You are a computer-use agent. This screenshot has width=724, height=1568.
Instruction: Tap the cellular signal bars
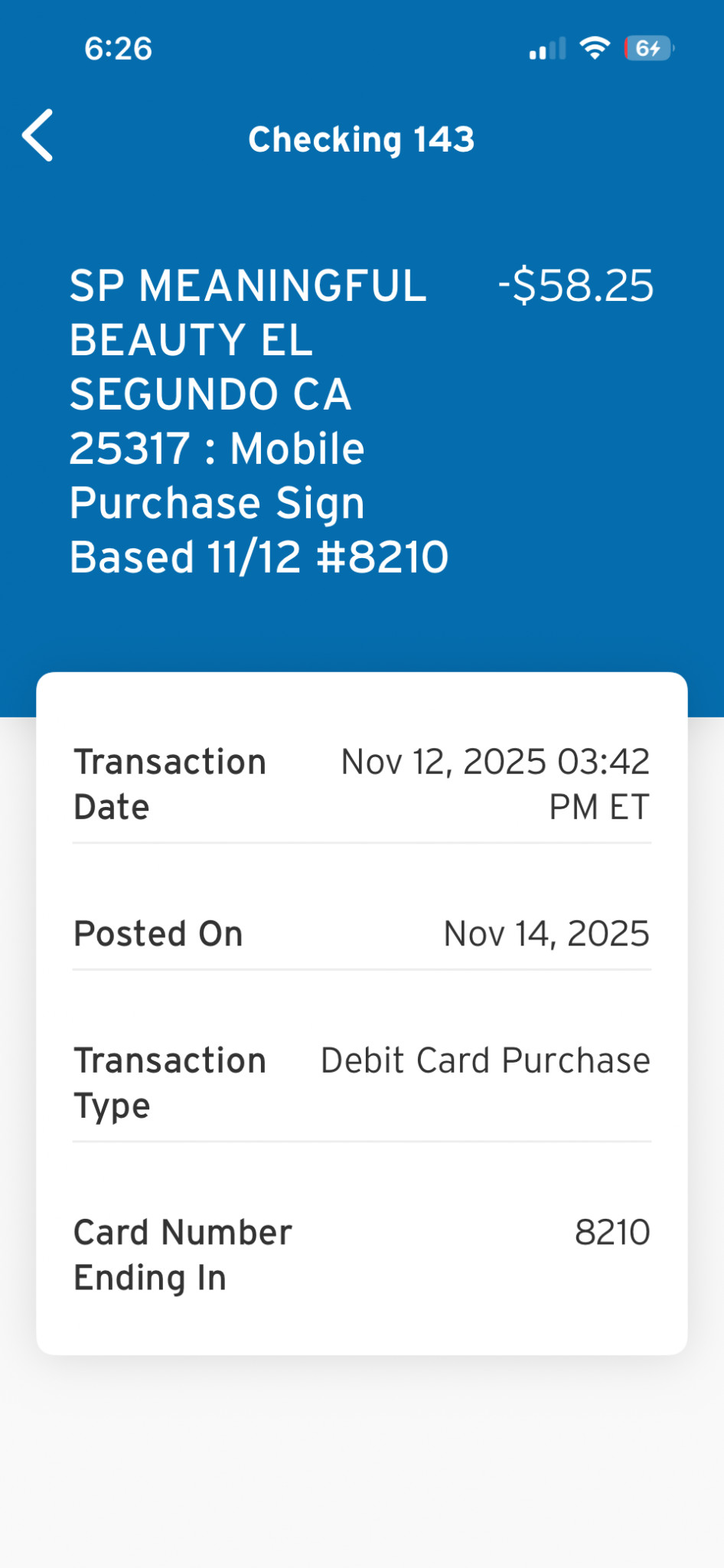tap(547, 49)
